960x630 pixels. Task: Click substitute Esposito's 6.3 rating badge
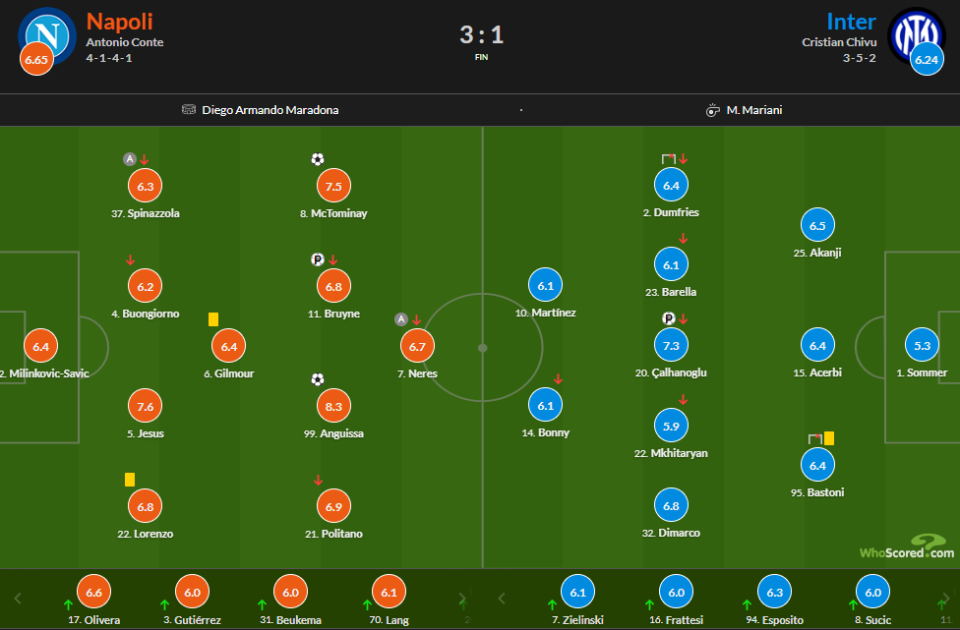(x=774, y=593)
